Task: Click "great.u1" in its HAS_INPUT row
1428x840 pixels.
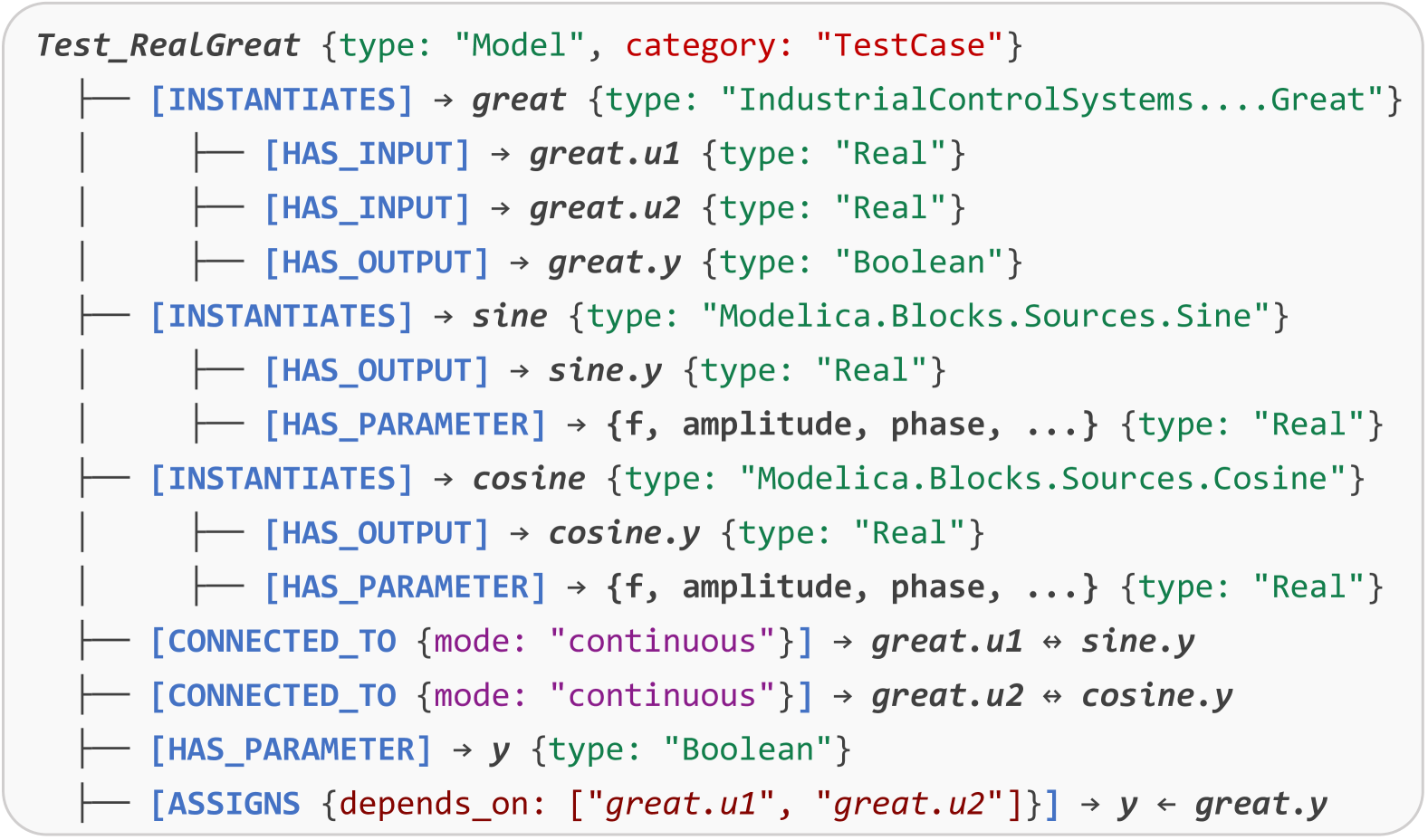Action: tap(605, 154)
